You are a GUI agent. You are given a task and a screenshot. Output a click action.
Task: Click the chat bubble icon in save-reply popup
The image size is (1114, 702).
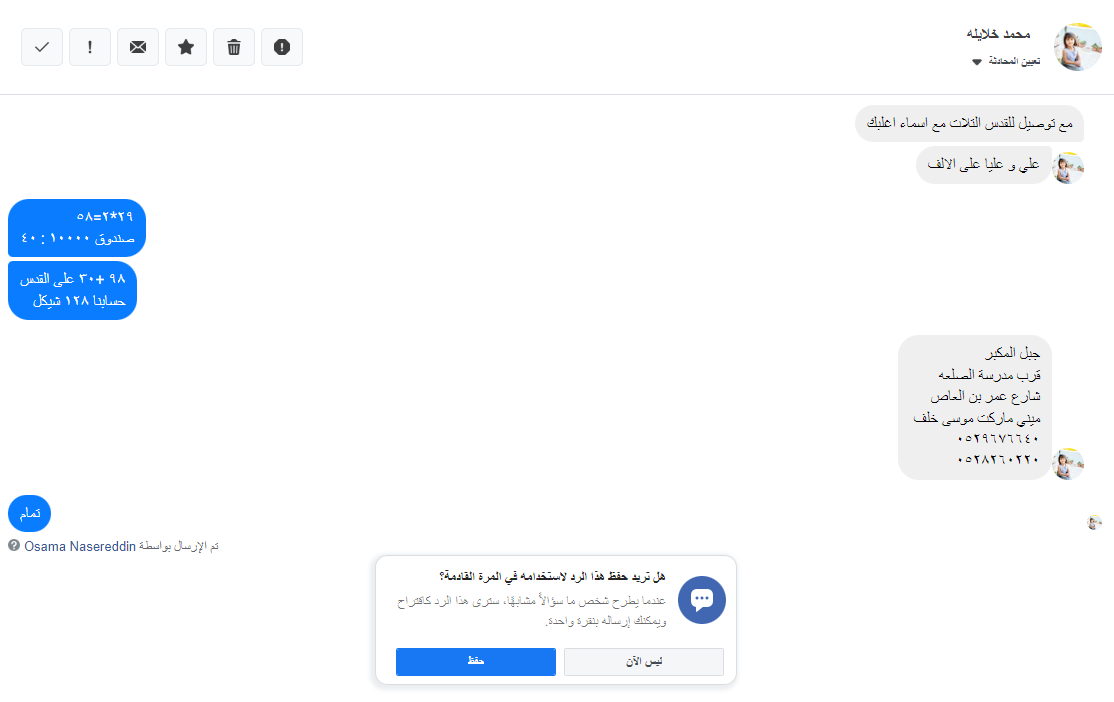(x=701, y=600)
